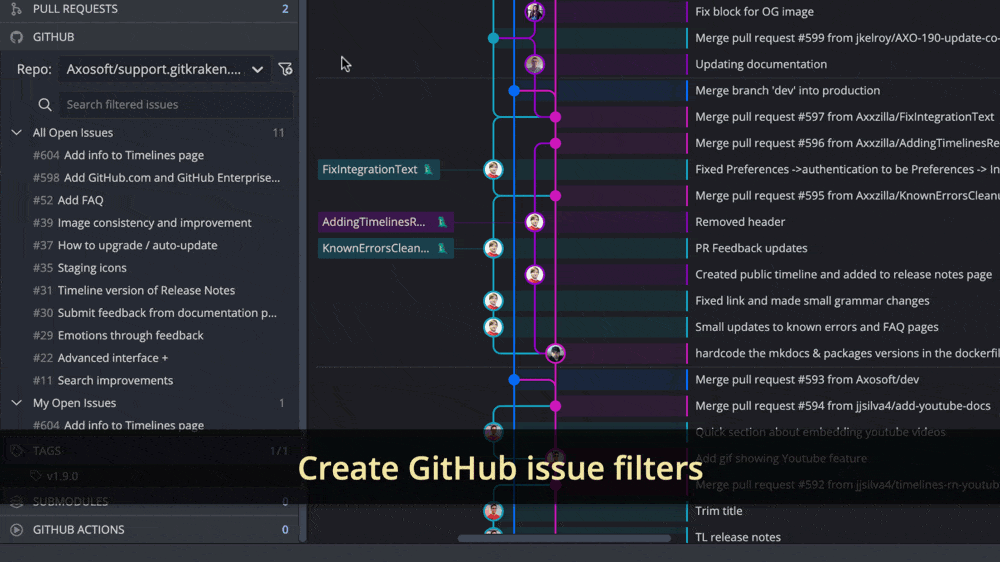Viewport: 1000px width, 562px height.
Task: Click avatar on Fixed link grammar changes commit
Action: 493,300
